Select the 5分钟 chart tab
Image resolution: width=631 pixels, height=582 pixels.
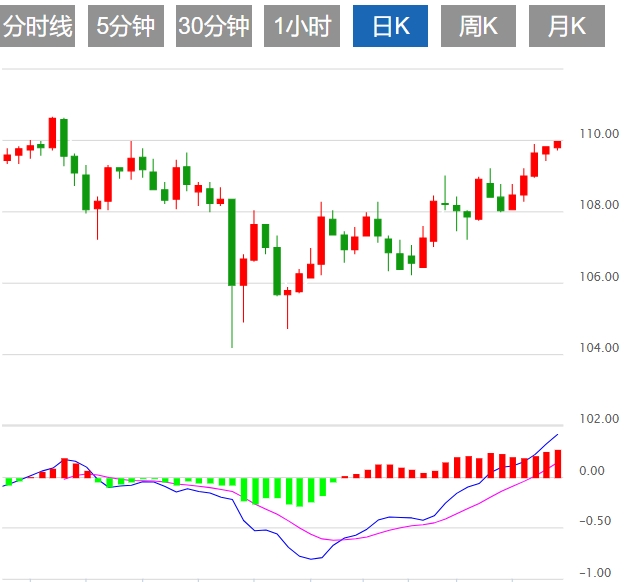coord(126,26)
